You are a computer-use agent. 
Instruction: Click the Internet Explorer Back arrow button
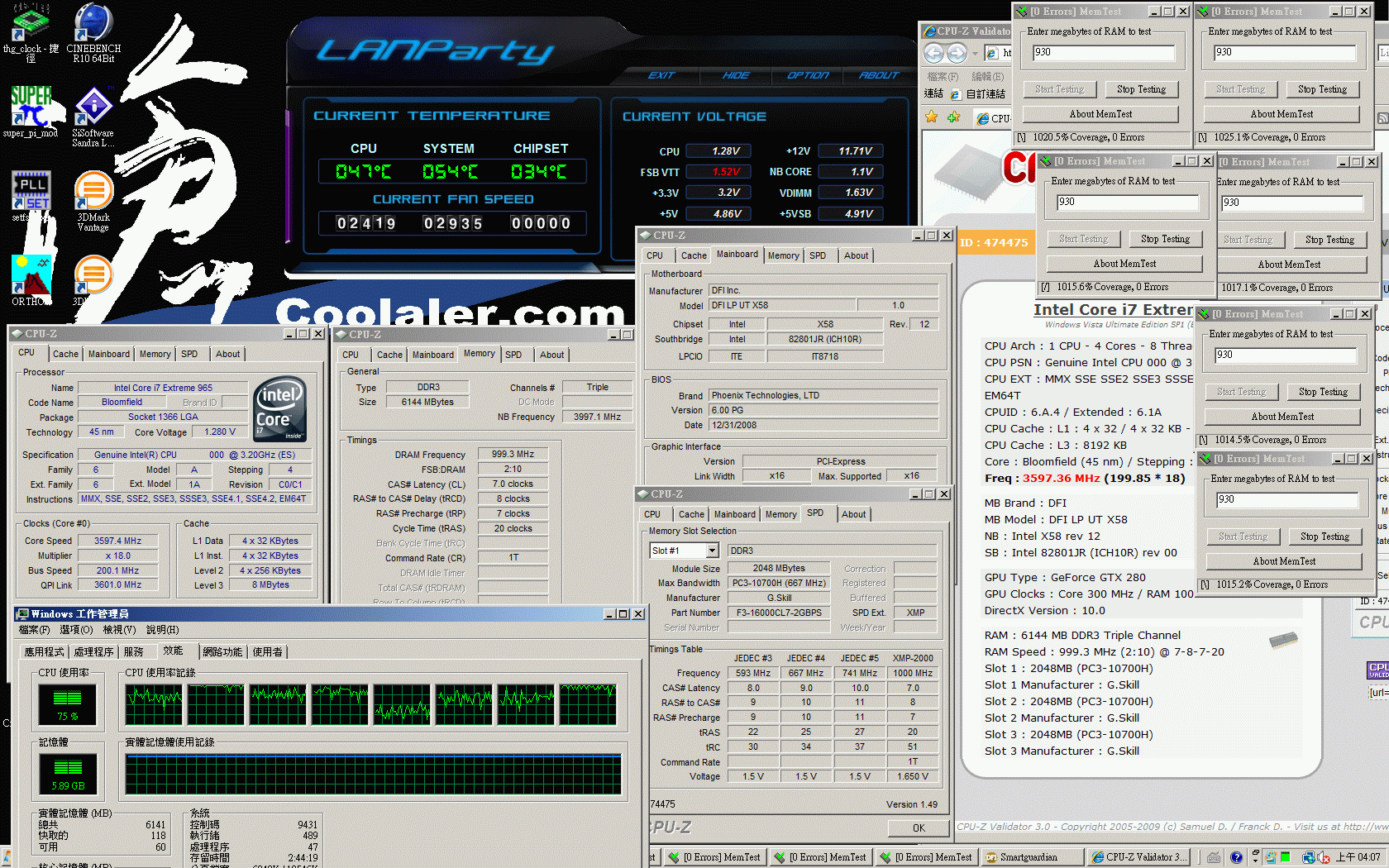coord(933,53)
